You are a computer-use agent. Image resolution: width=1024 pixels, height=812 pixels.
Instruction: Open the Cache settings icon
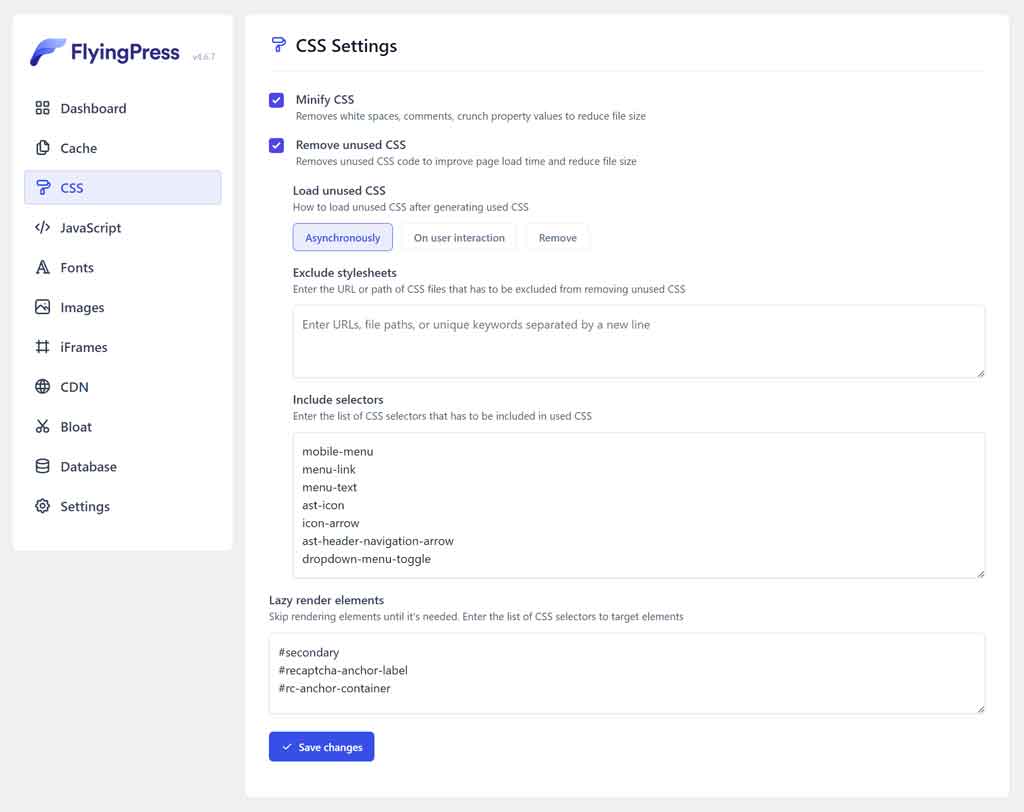pyautogui.click(x=42, y=148)
